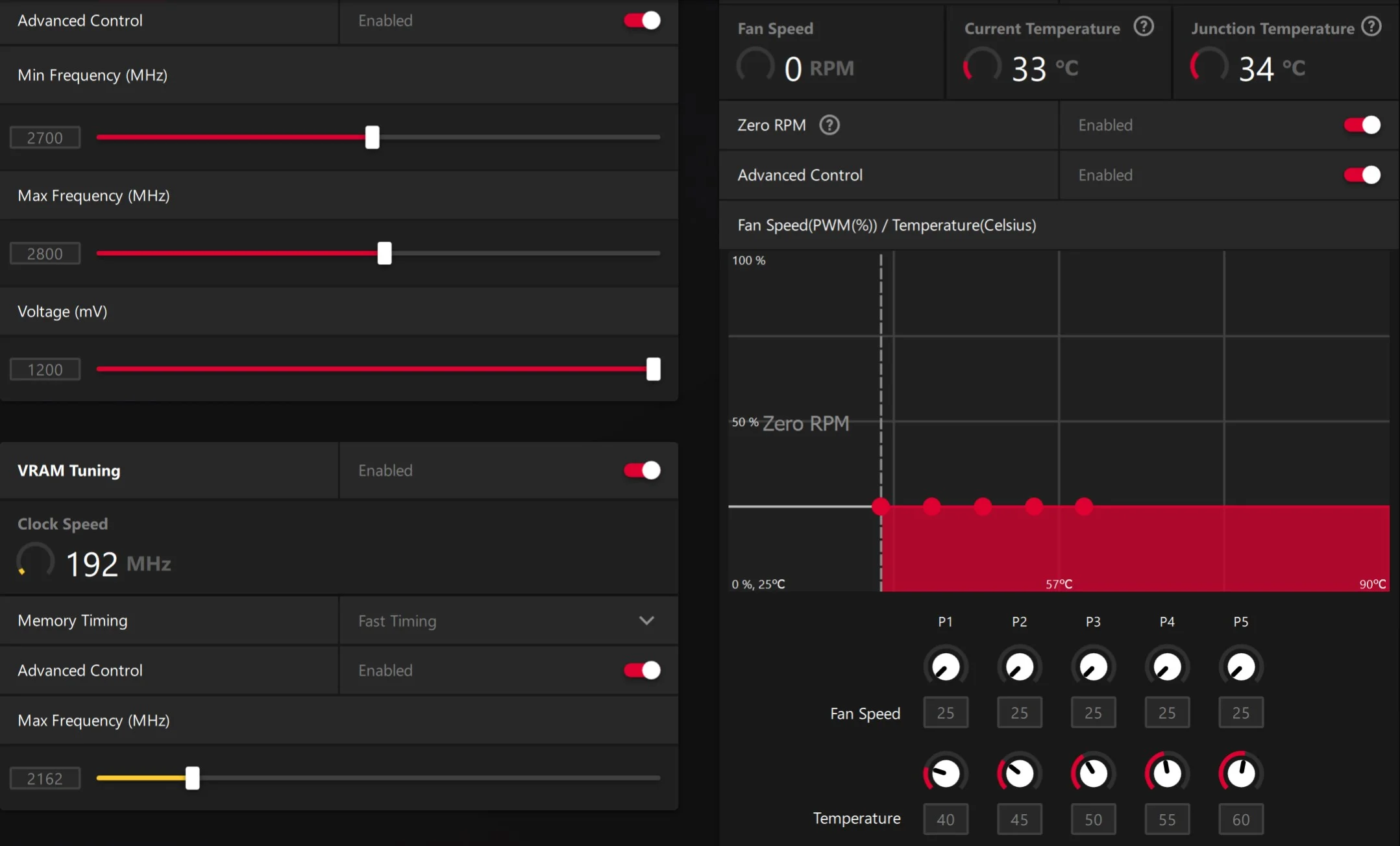Click the Max Frequency 2800 value field

(x=45, y=253)
